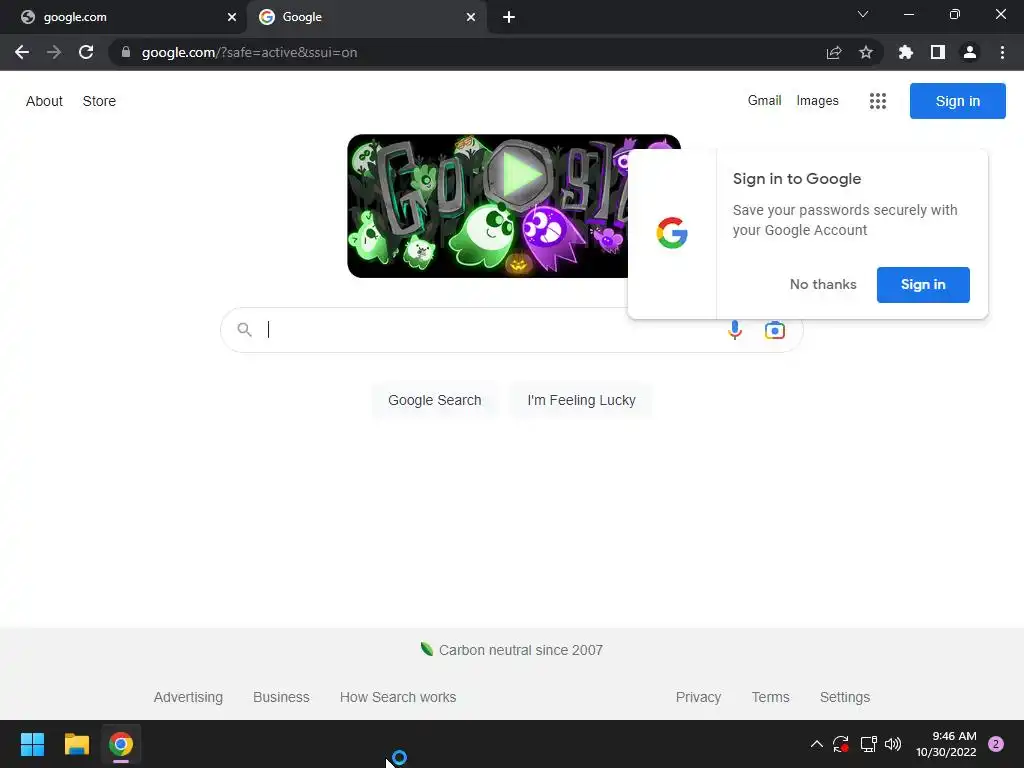View site info via the lock icon

(126, 52)
